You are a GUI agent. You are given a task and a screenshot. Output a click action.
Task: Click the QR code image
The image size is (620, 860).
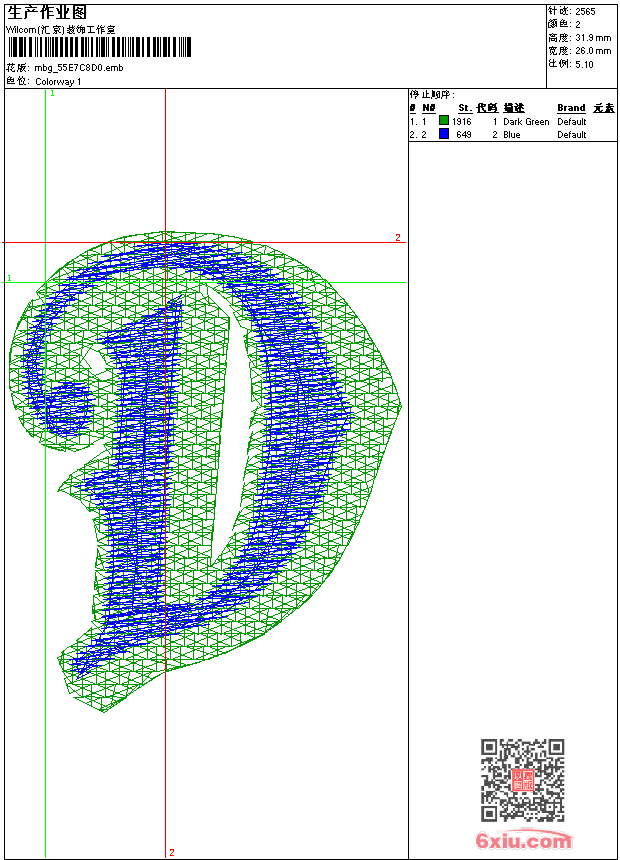coord(522,780)
